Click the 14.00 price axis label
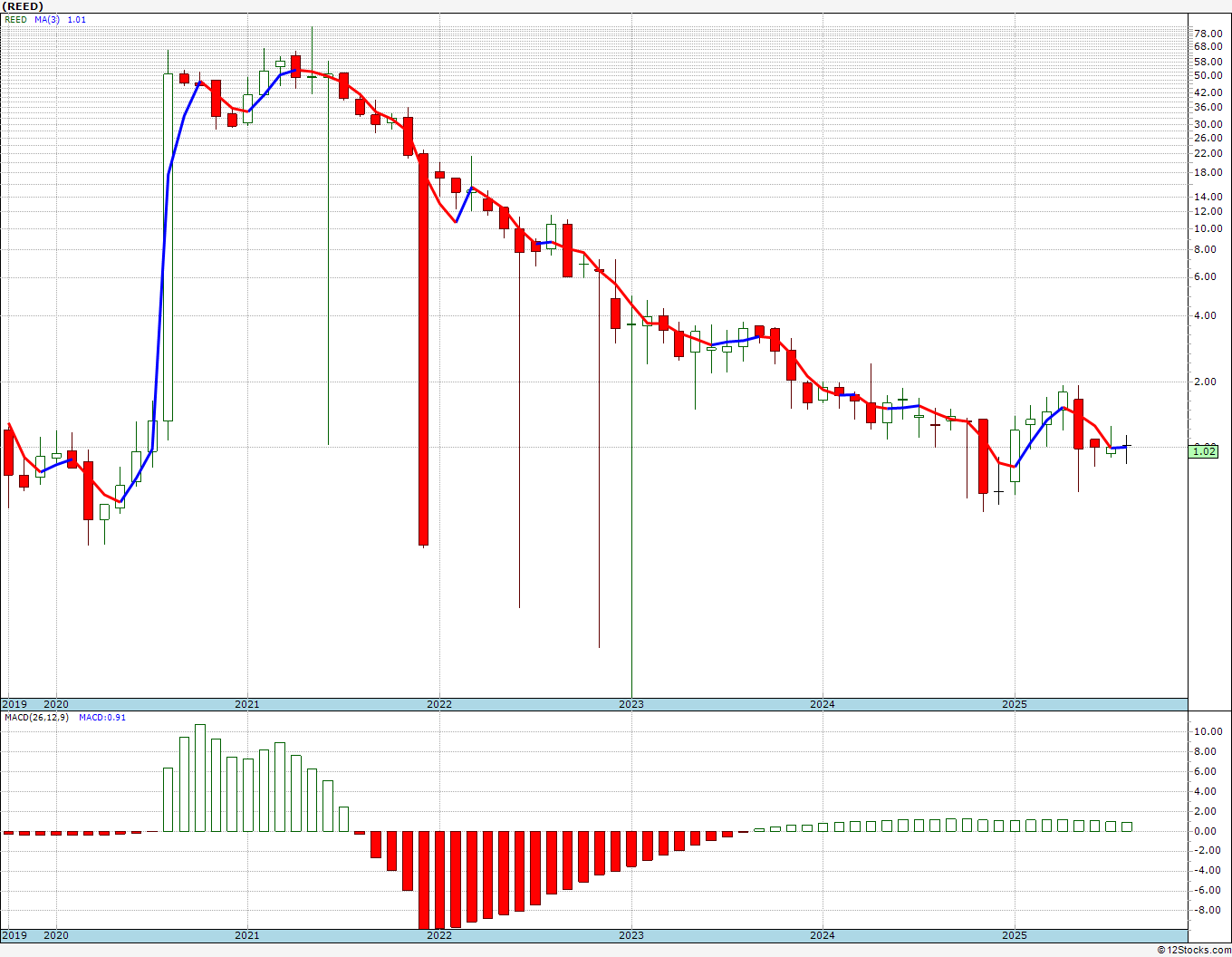The image size is (1232, 957). (x=1208, y=197)
